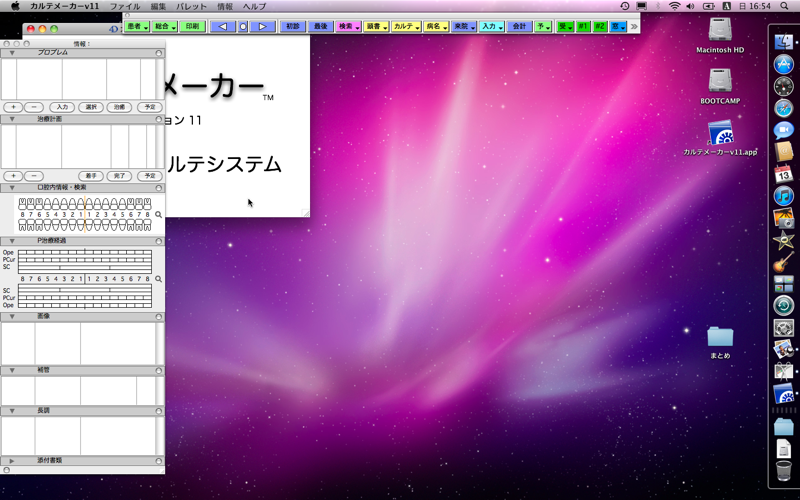Open the カルテ dropdown in toolbar
Viewport: 800px width, 500px height.
tap(406, 26)
